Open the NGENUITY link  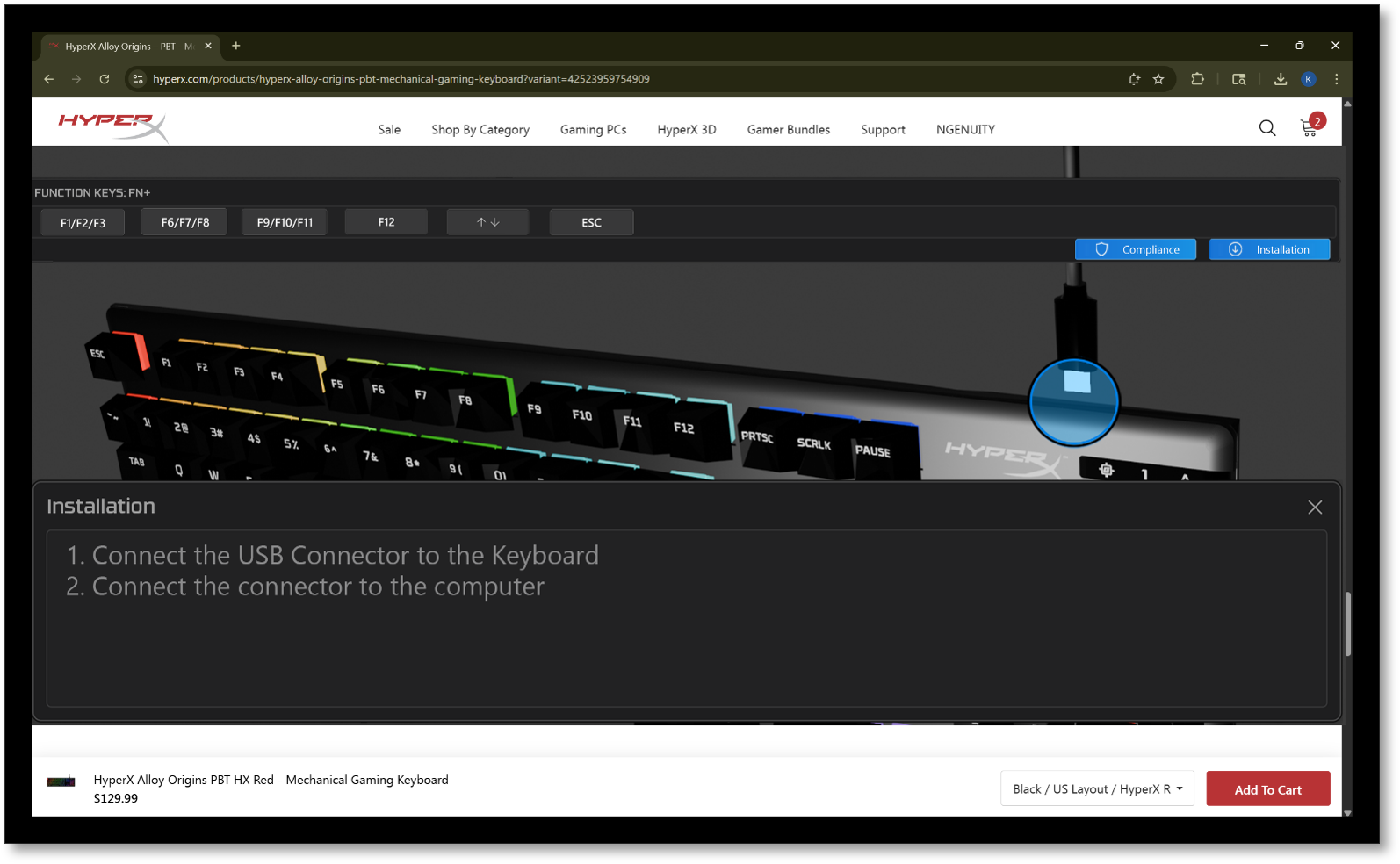(x=965, y=130)
